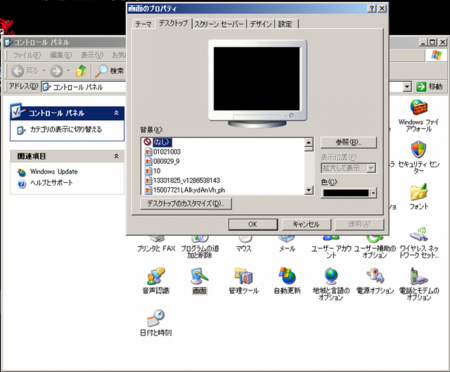
Task: Open the Edit (編集) menu in Control Panel
Action: (61, 55)
